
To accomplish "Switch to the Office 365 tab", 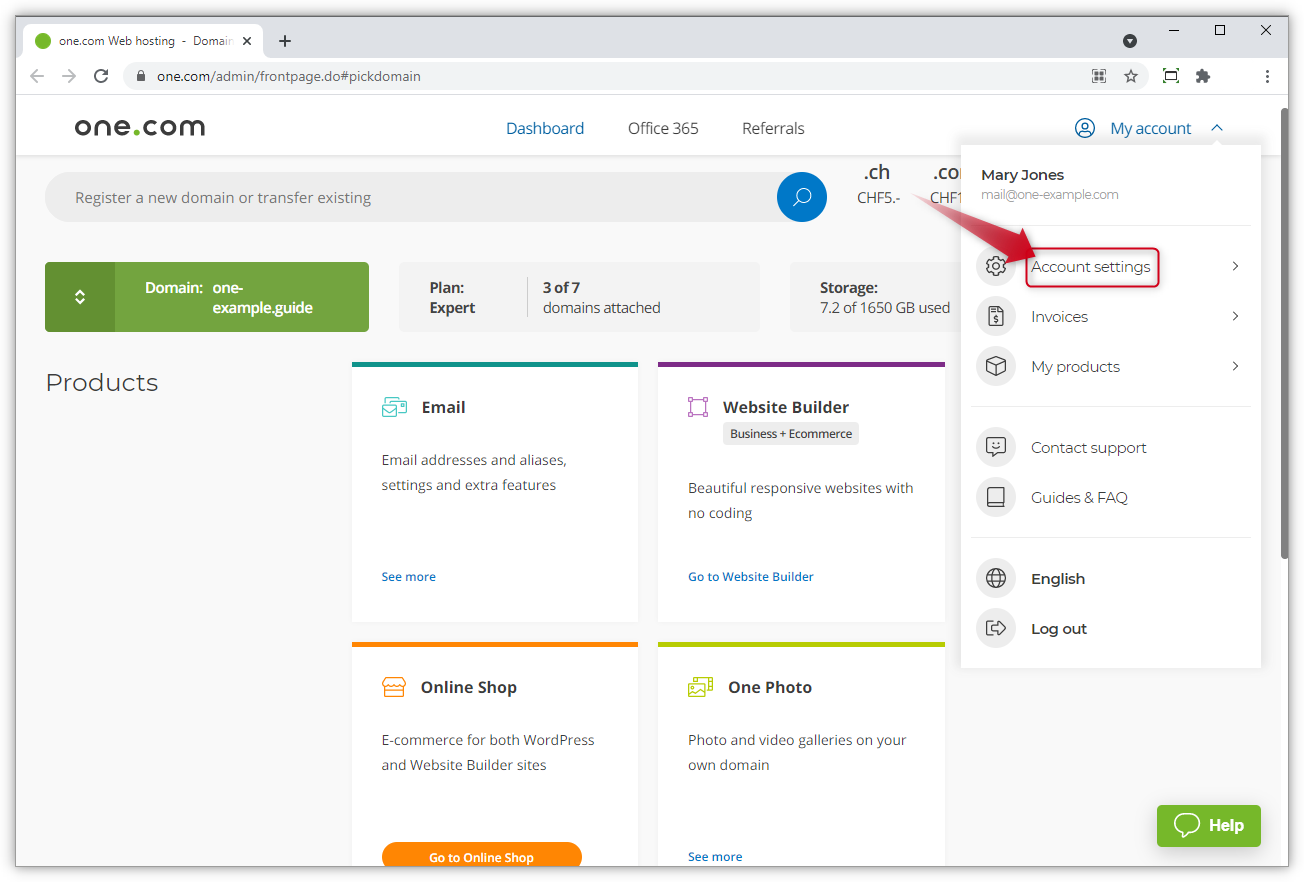I will pos(662,128).
